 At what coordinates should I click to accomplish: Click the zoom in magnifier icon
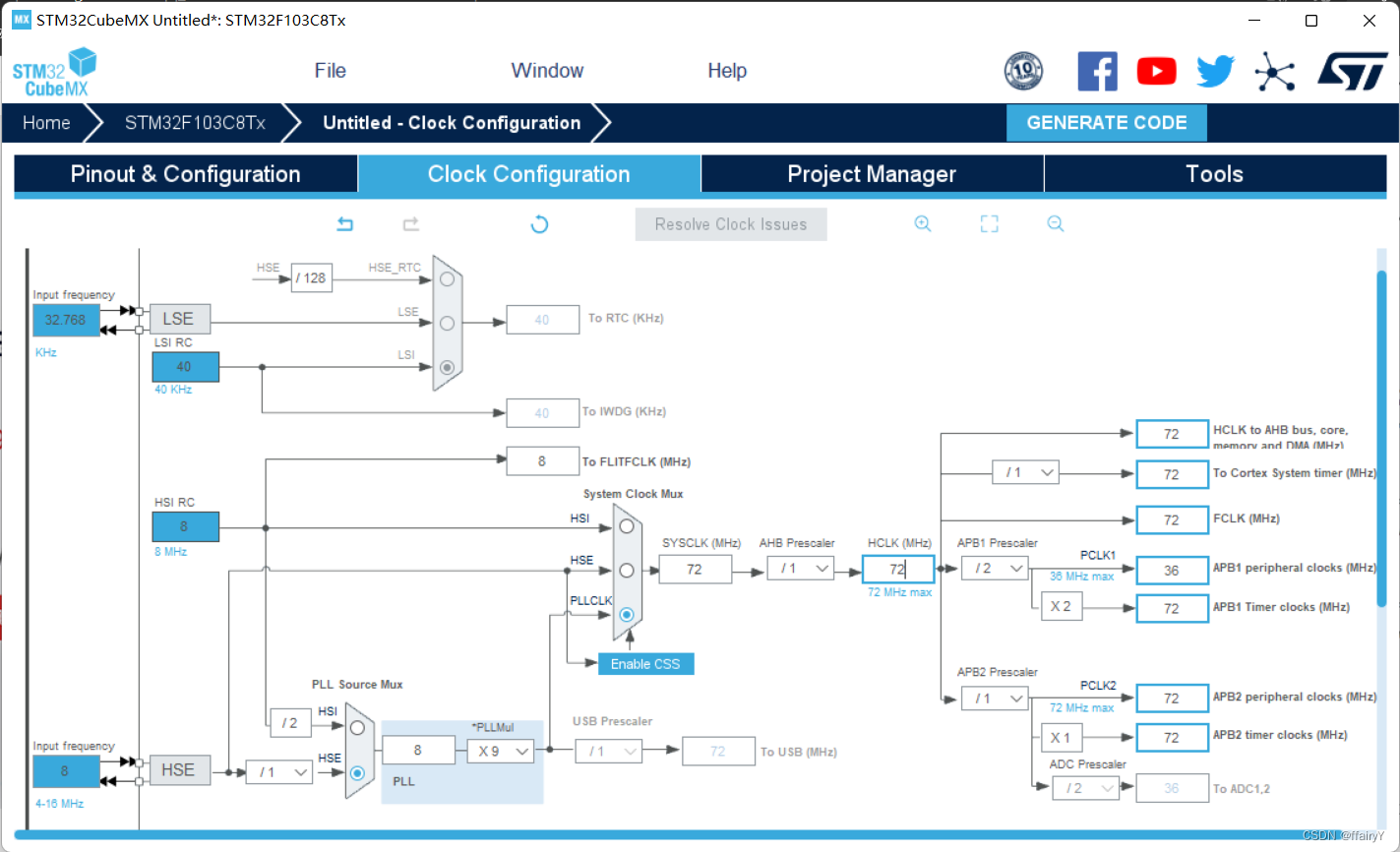(x=923, y=224)
